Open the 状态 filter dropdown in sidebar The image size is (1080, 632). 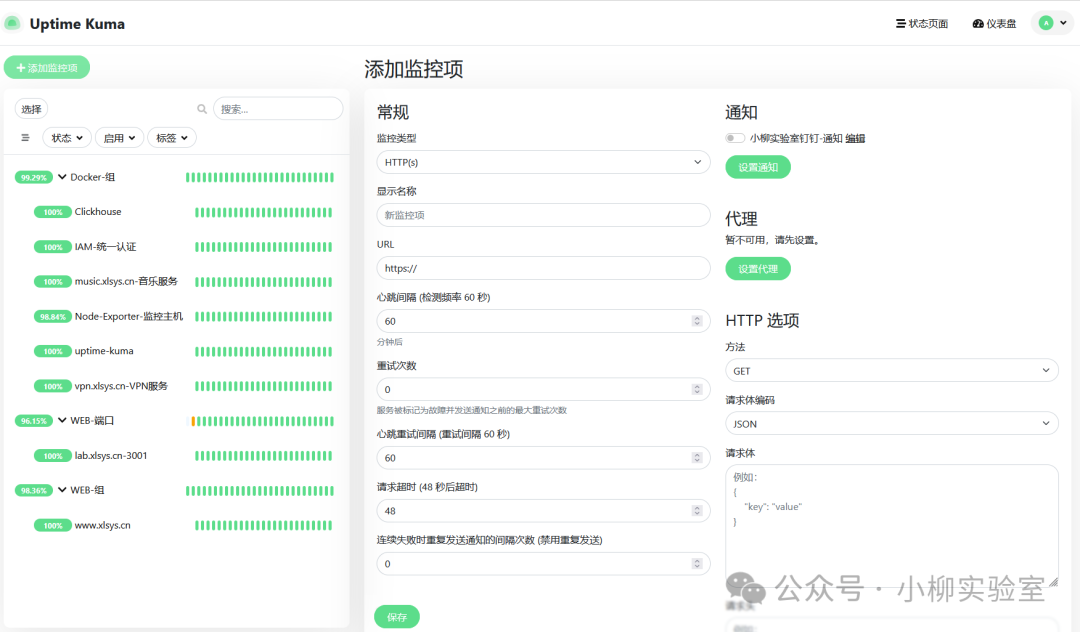pyautogui.click(x=66, y=137)
